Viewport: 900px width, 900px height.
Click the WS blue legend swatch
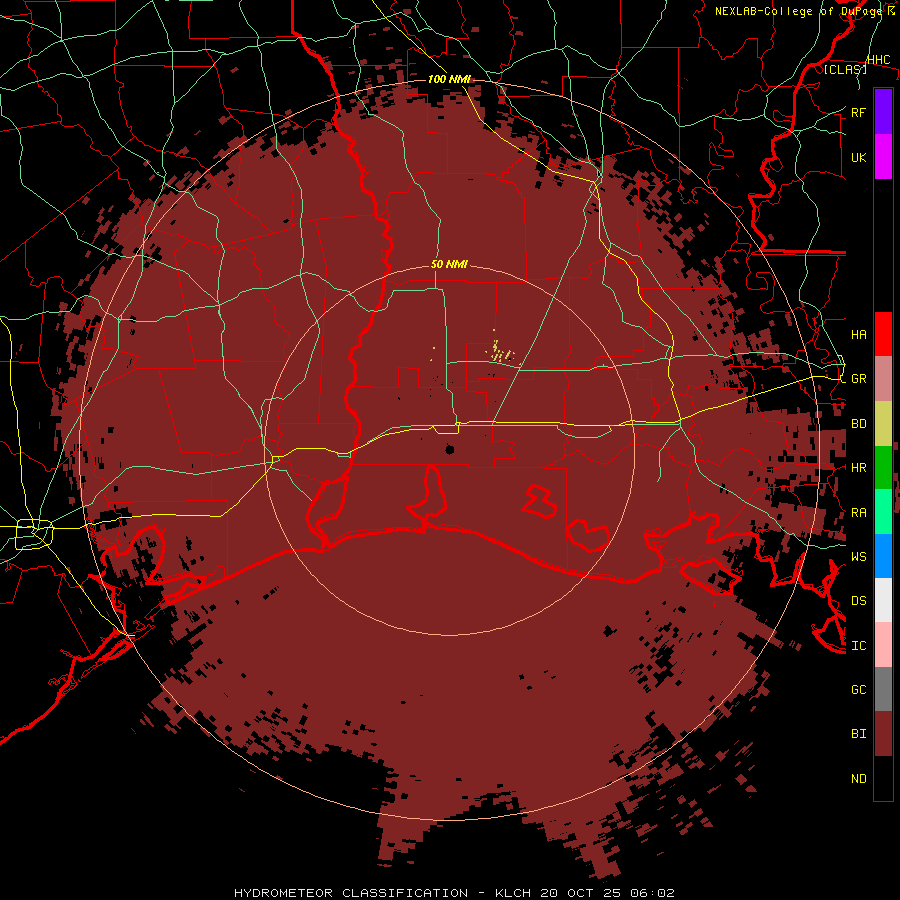[883, 556]
